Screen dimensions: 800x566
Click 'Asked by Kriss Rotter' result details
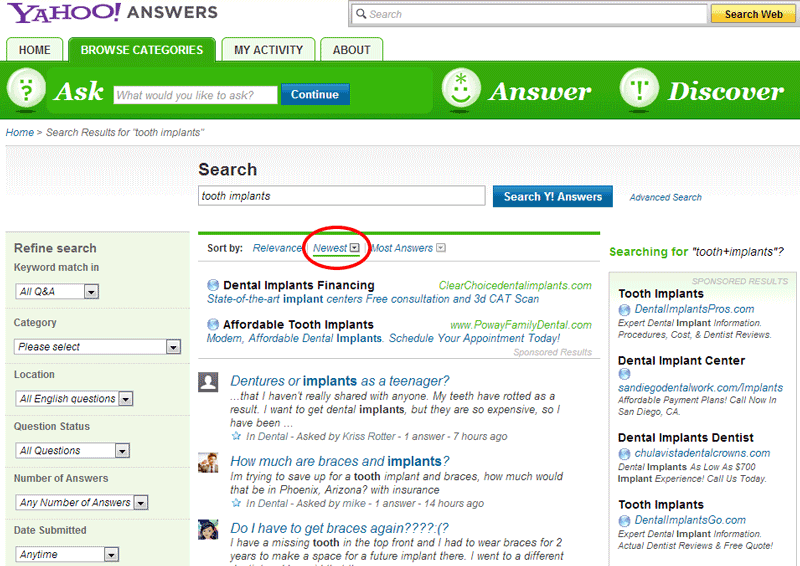coord(377,436)
